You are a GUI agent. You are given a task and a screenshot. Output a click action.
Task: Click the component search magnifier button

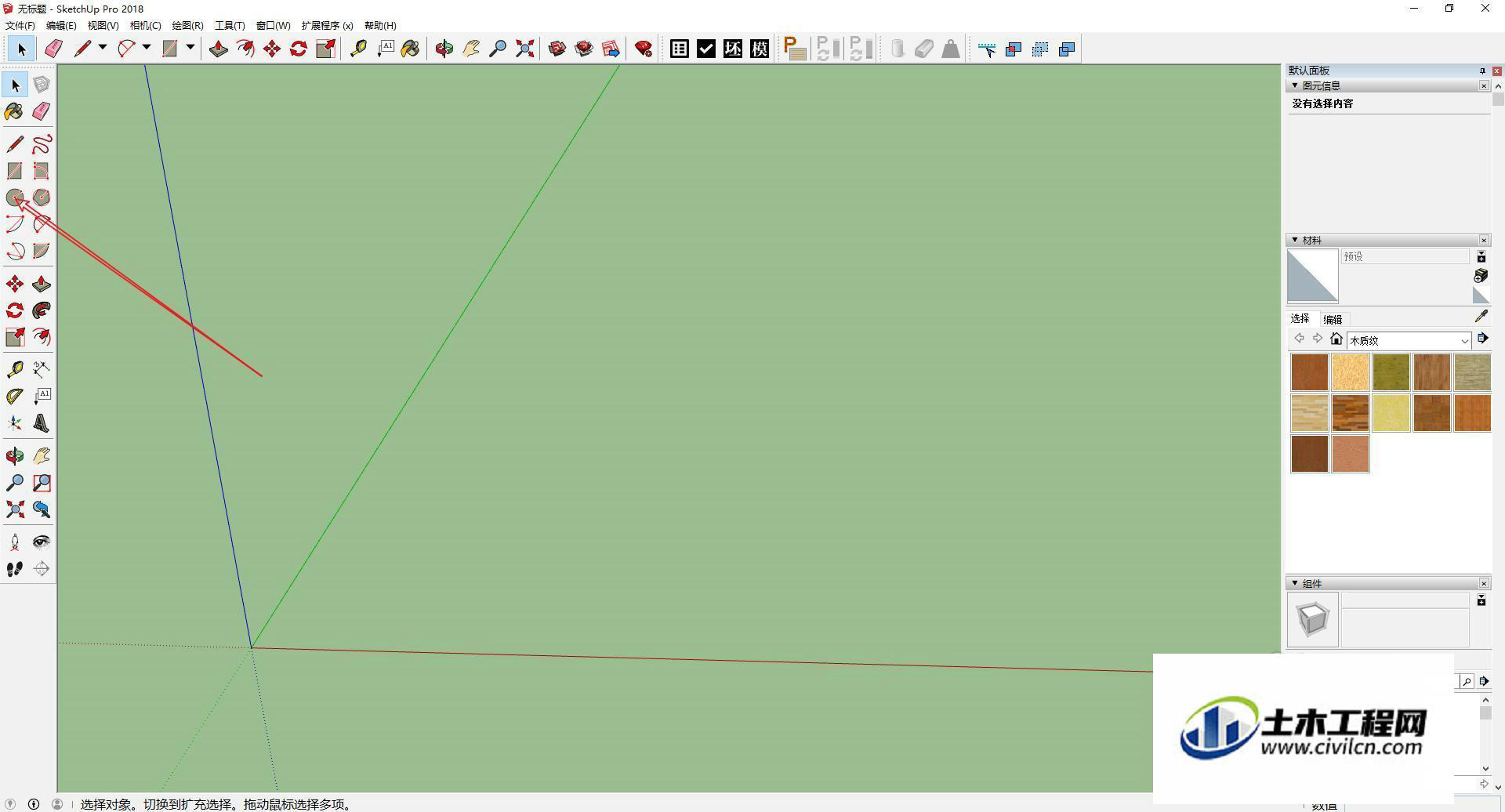1467,681
